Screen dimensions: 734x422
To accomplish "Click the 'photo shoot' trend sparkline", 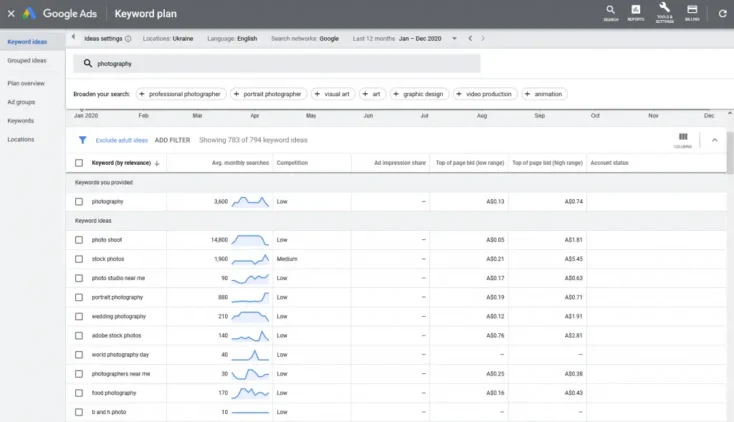I will [250, 240].
